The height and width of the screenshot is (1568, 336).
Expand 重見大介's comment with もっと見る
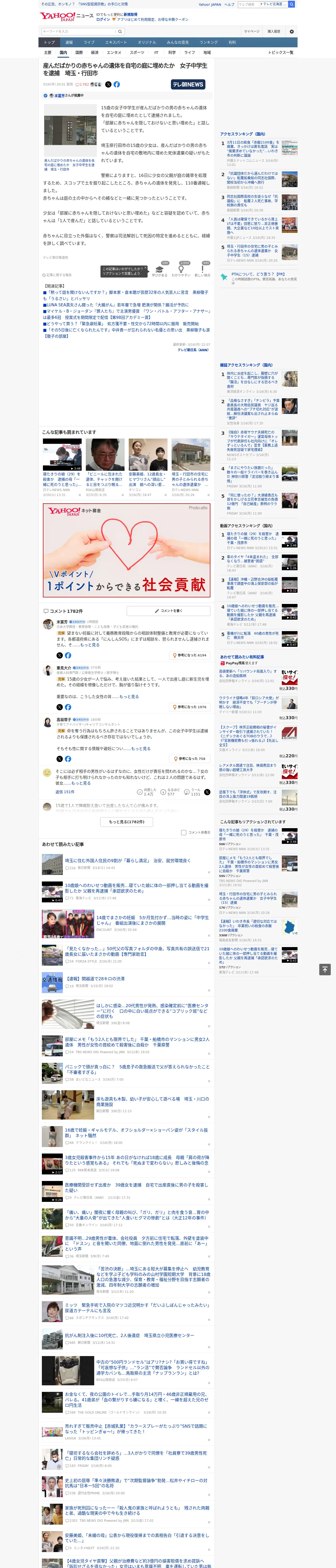[x=129, y=697]
